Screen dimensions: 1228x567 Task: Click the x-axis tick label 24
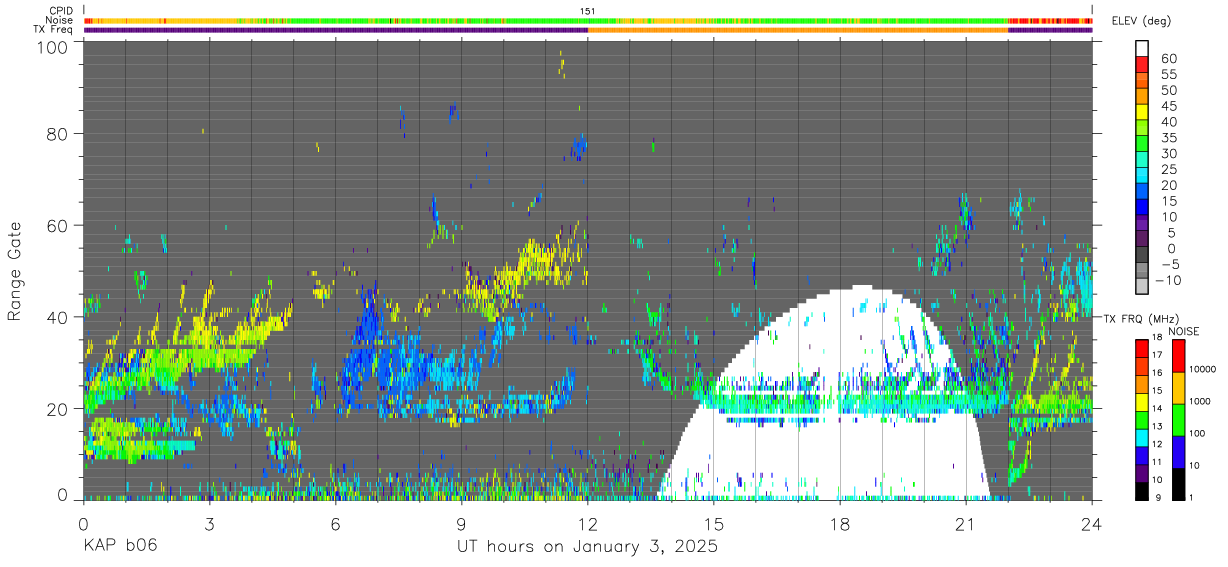coord(1092,523)
